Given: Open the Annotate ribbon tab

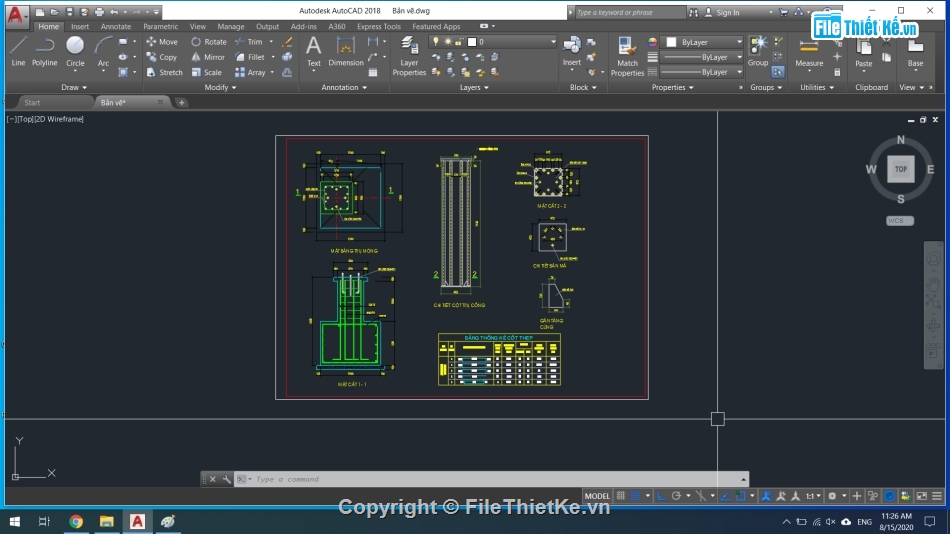Looking at the screenshot, I should pyautogui.click(x=116, y=26).
